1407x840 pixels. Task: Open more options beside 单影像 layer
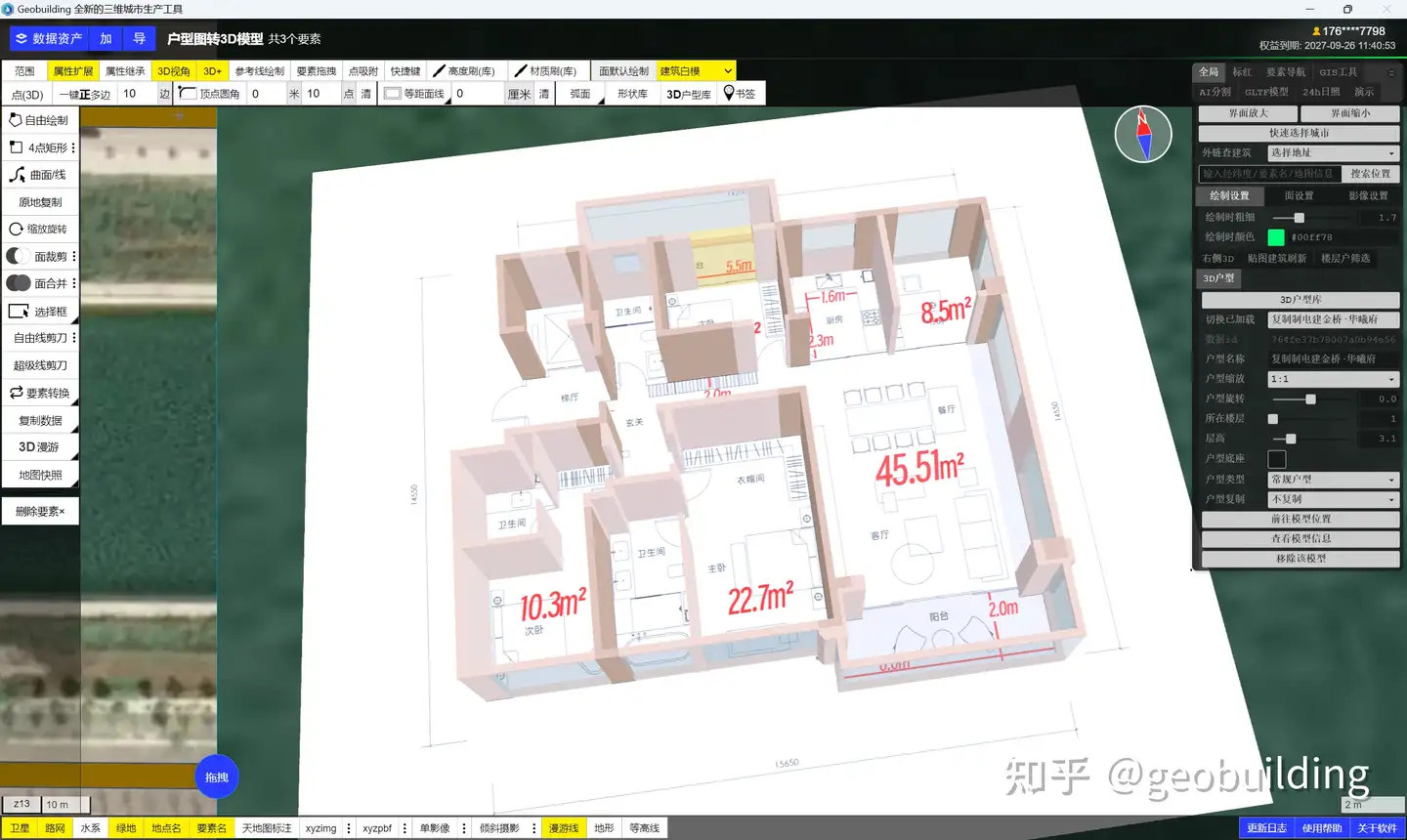[464, 828]
